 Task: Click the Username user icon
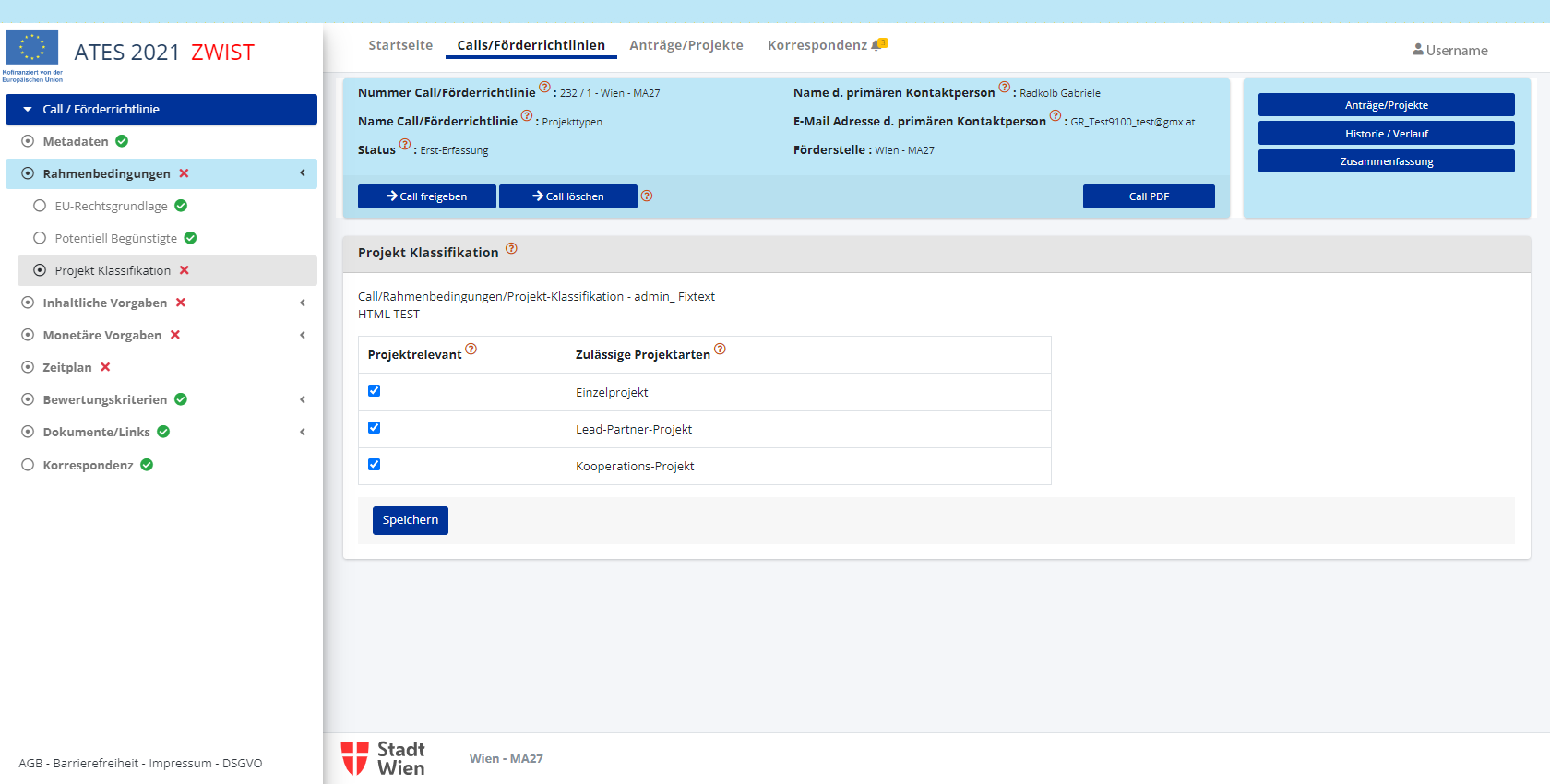click(1418, 50)
